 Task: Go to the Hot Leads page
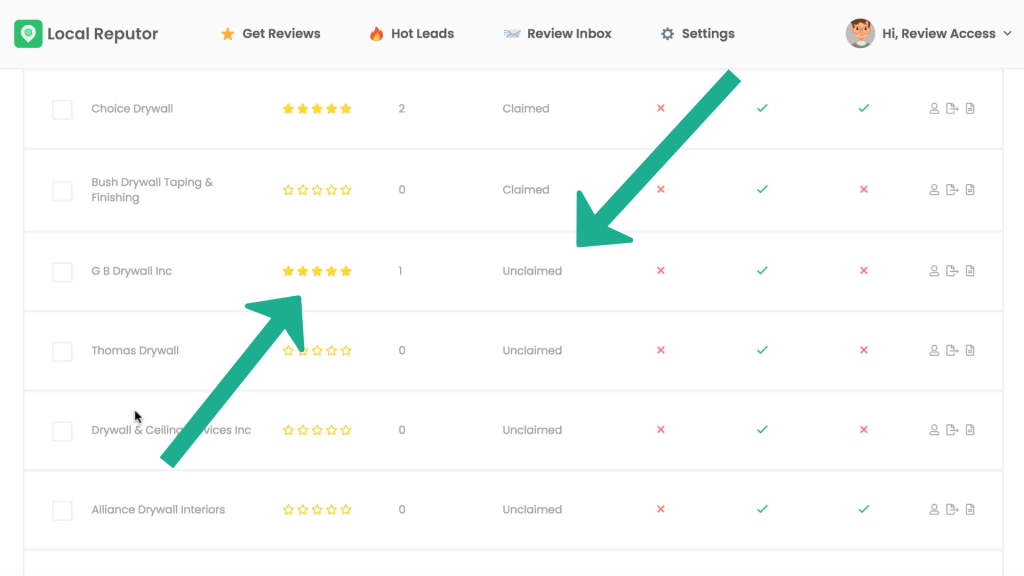pyautogui.click(x=411, y=34)
